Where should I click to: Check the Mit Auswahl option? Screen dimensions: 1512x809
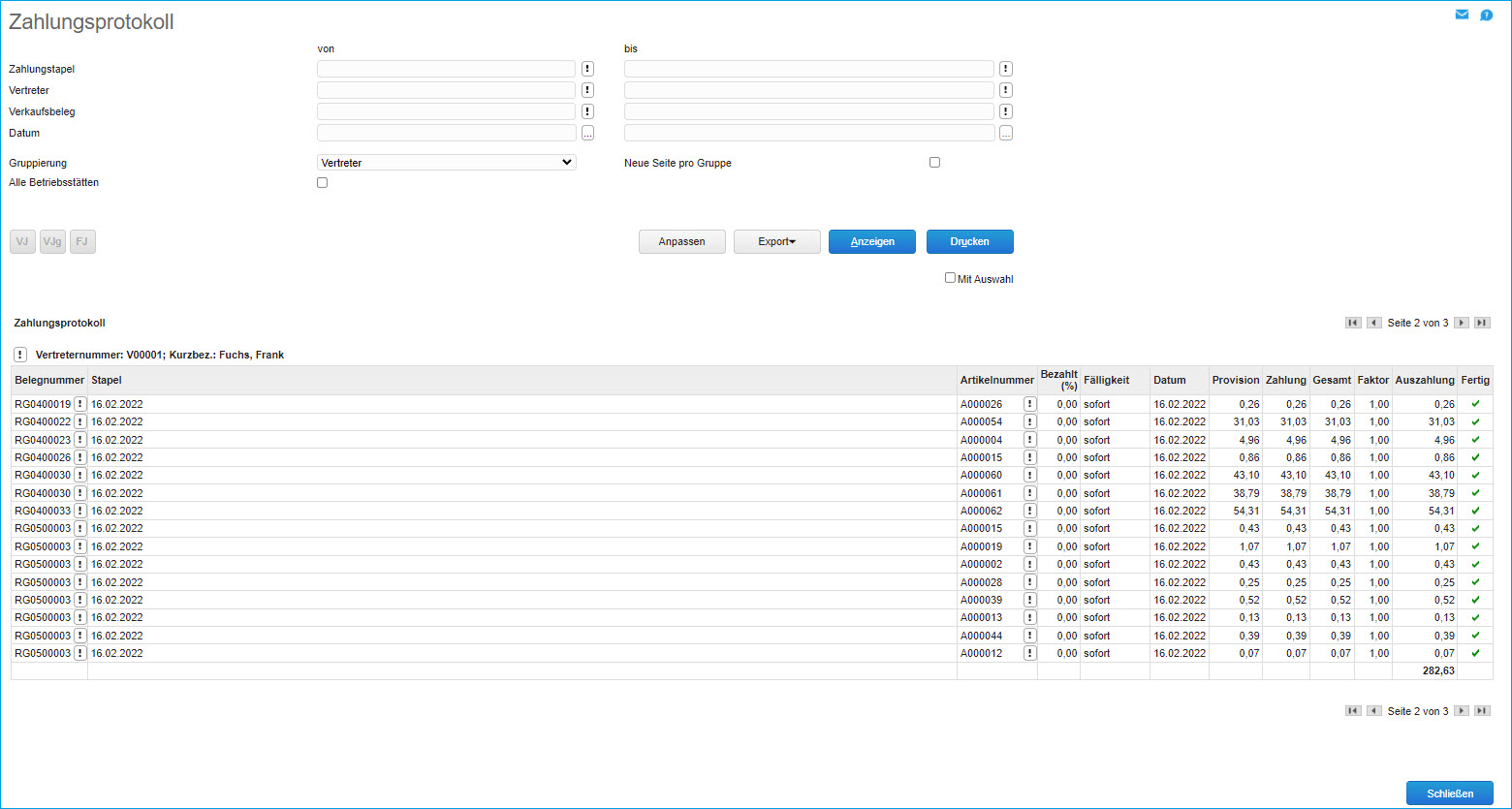point(950,278)
